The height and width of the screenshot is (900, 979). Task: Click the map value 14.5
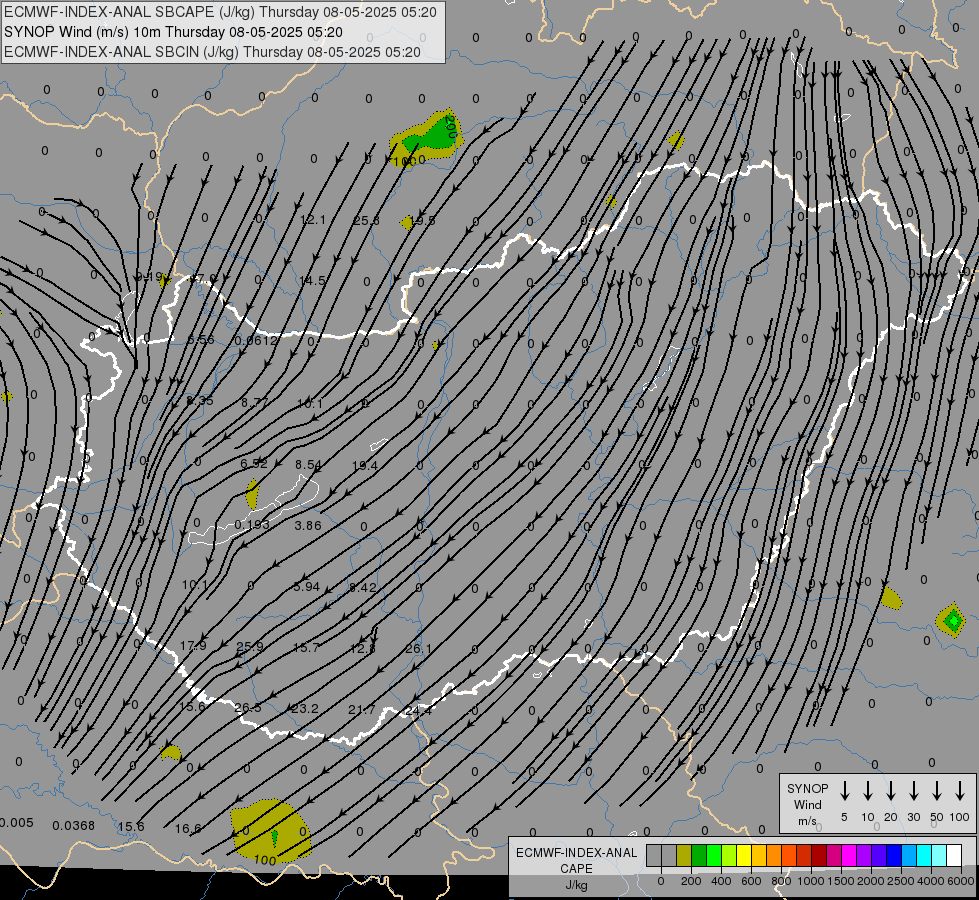pos(312,280)
